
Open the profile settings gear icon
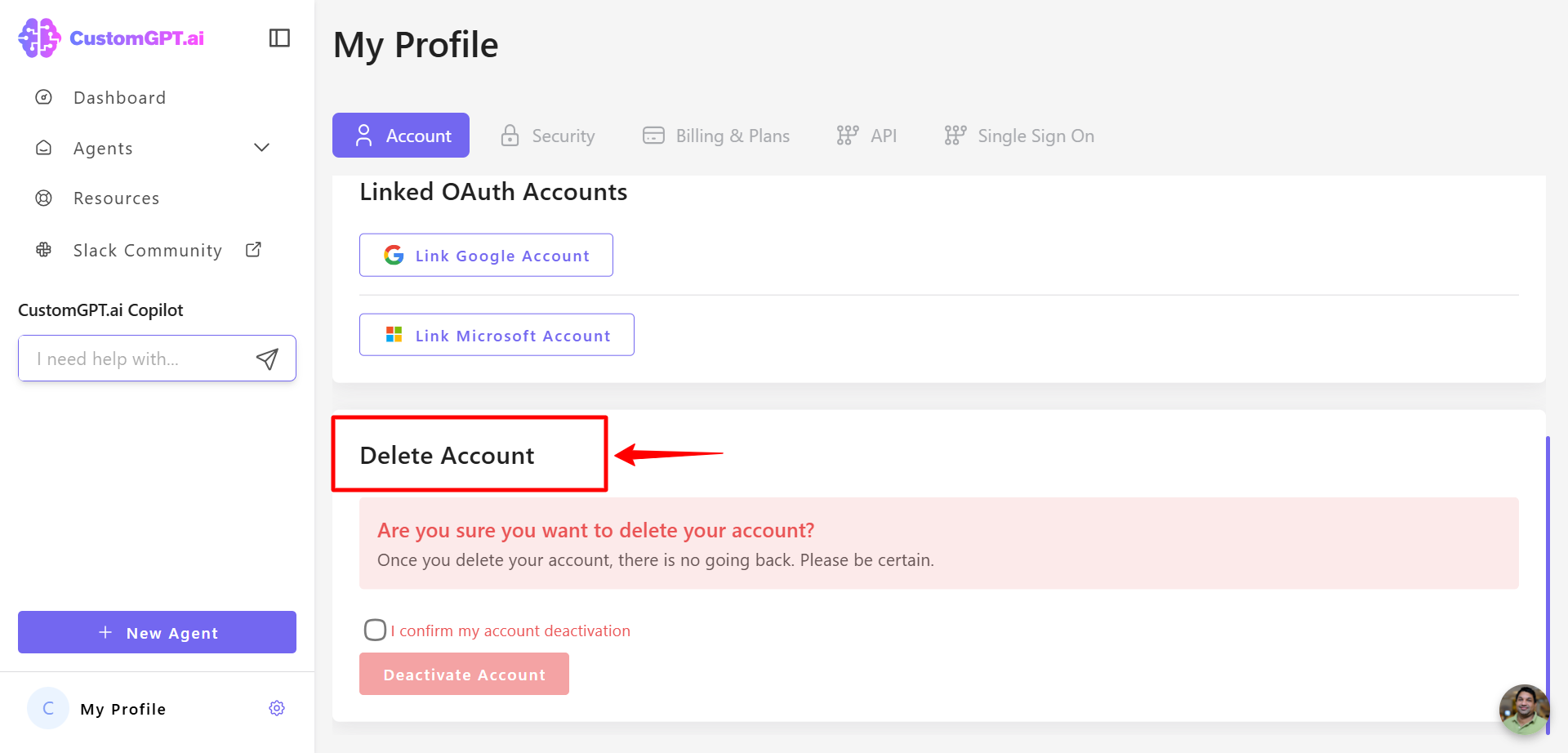[277, 708]
